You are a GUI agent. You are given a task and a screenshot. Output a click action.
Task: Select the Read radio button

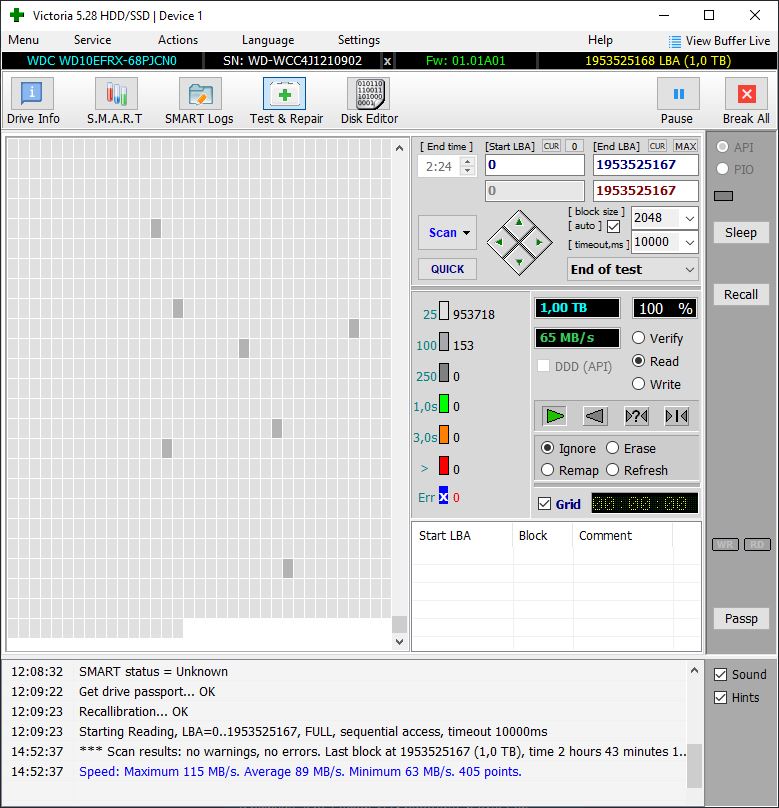click(638, 361)
